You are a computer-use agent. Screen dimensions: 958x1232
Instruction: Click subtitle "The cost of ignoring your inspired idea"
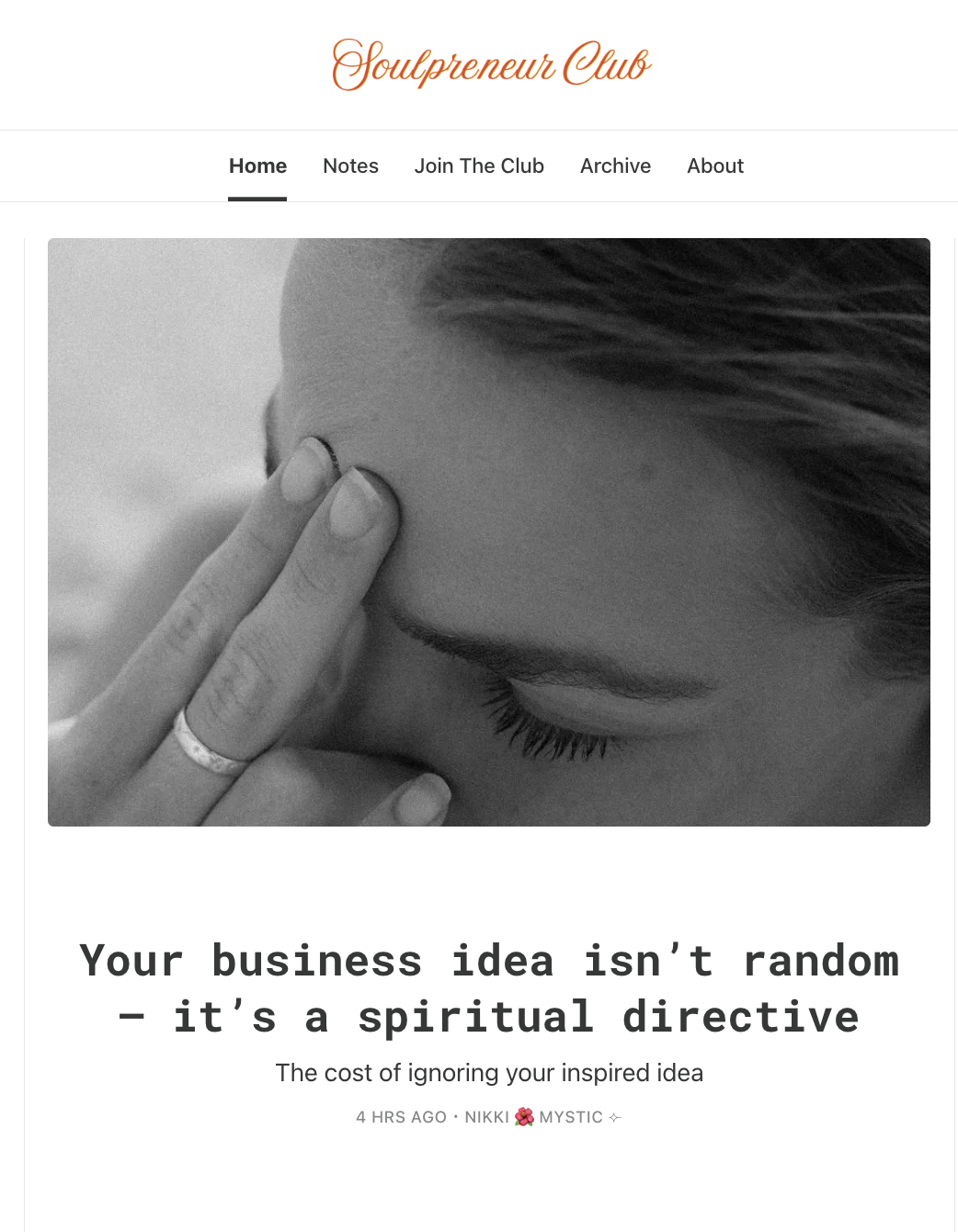[489, 1073]
